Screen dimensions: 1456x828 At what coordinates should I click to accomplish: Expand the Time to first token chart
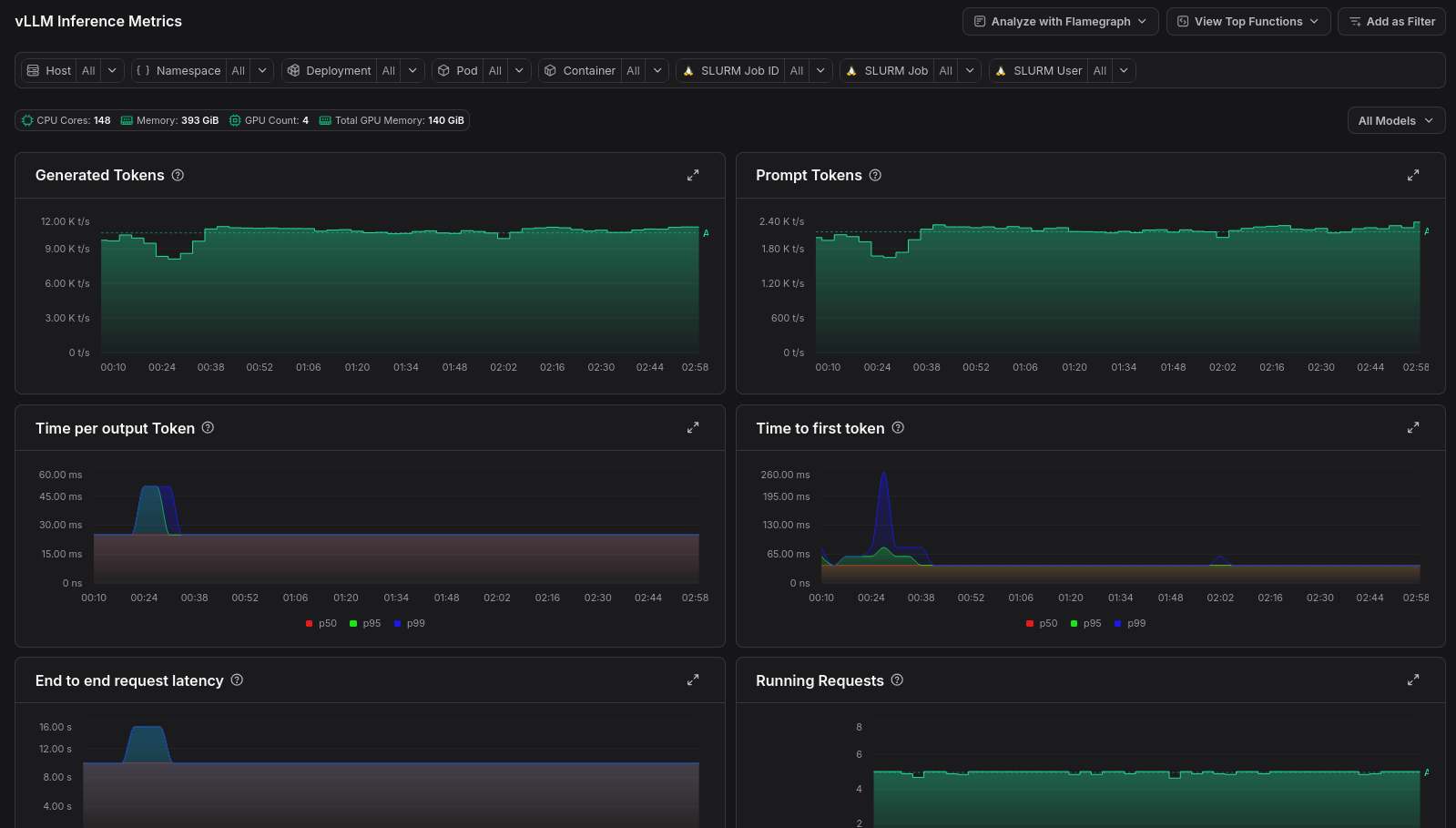(1413, 427)
